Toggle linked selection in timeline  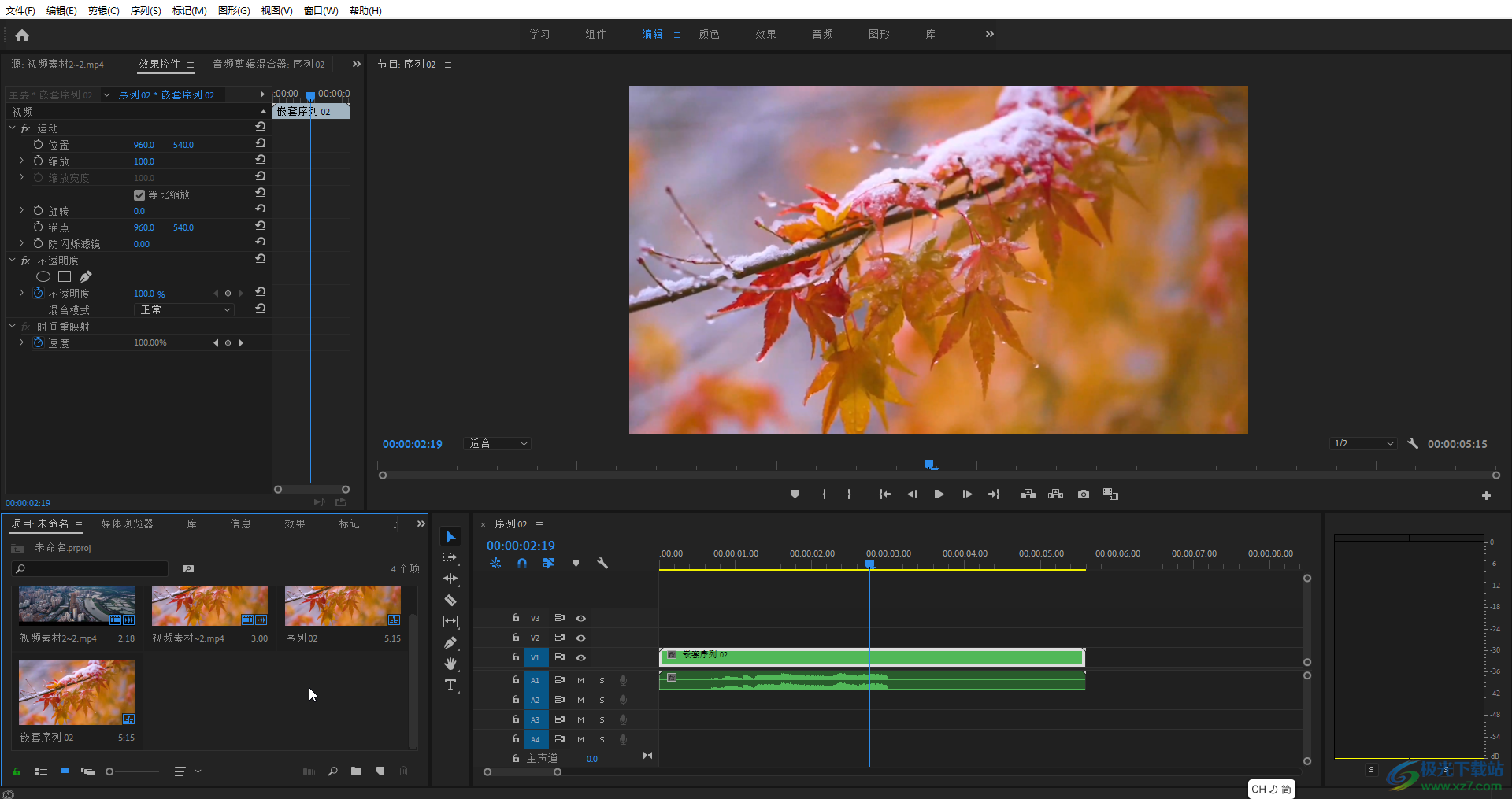click(549, 563)
